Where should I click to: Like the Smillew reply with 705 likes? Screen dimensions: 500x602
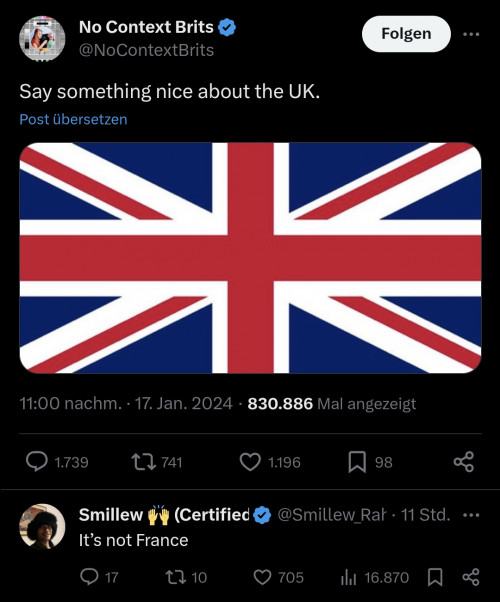click(x=263, y=577)
